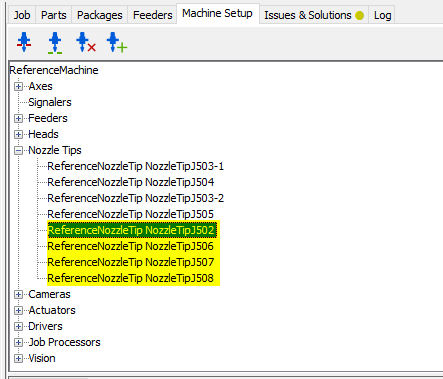The image size is (443, 379).
Task: Expand the Heads tree node
Action: (x=18, y=134)
